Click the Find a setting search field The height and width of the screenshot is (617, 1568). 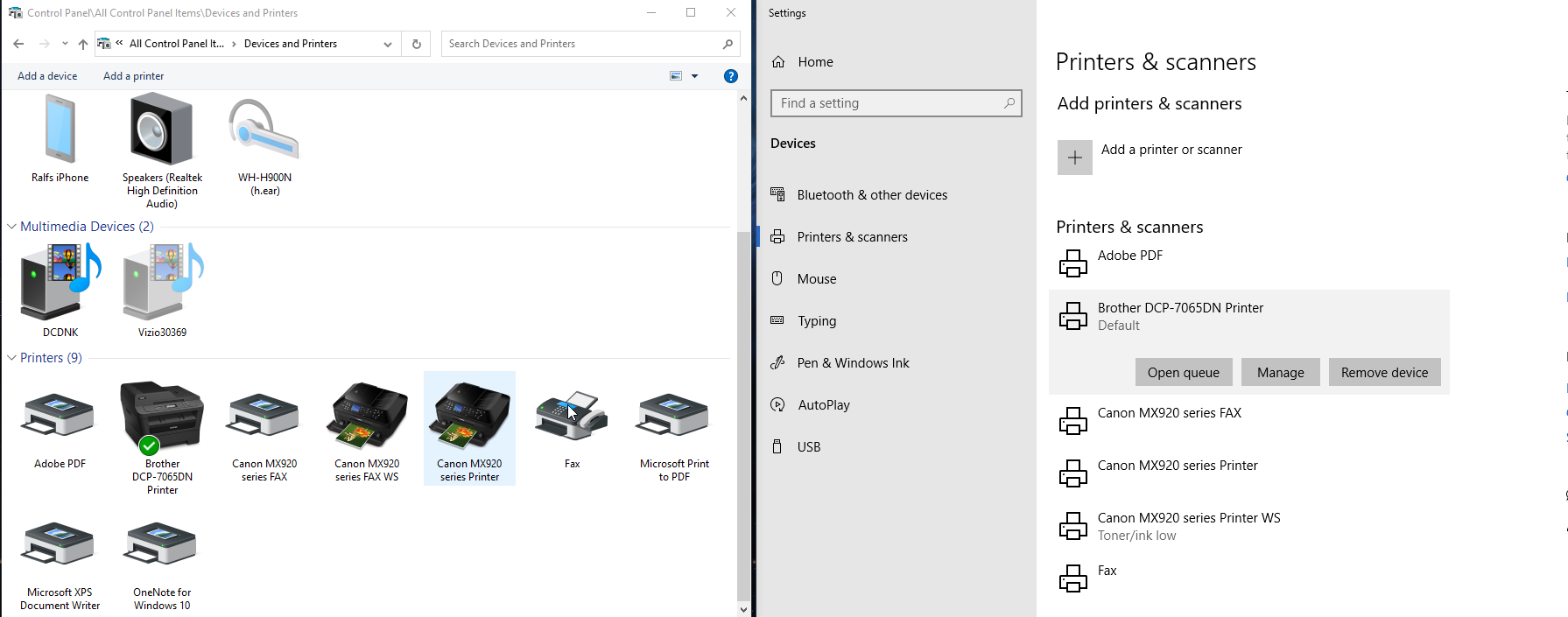click(x=896, y=103)
